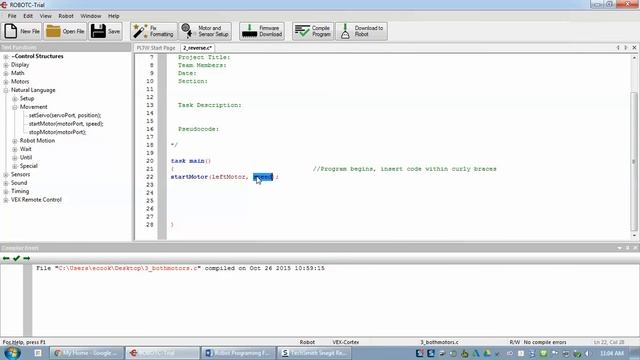This screenshot has height=360, width=640.
Task: Select startMotor(motorPort, speed); function
Action: pos(66,124)
